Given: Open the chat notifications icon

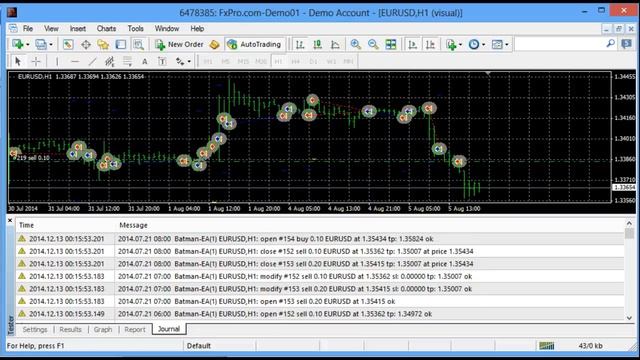Looking at the screenshot, I should tap(627, 44).
